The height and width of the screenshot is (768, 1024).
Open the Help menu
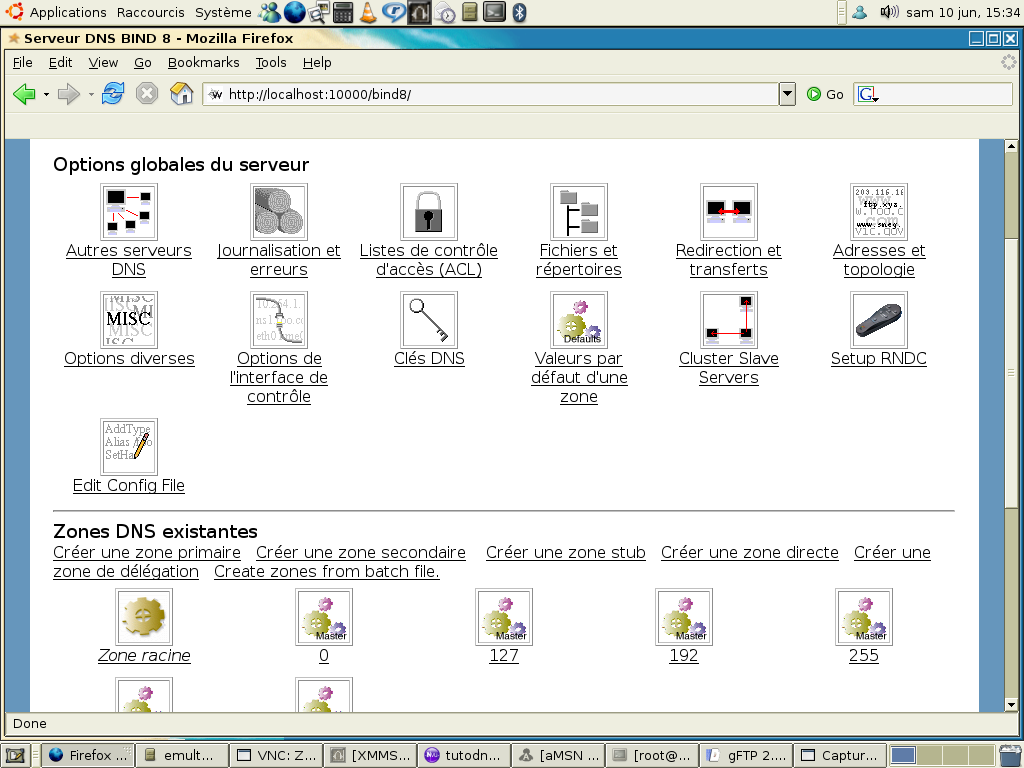(x=317, y=63)
